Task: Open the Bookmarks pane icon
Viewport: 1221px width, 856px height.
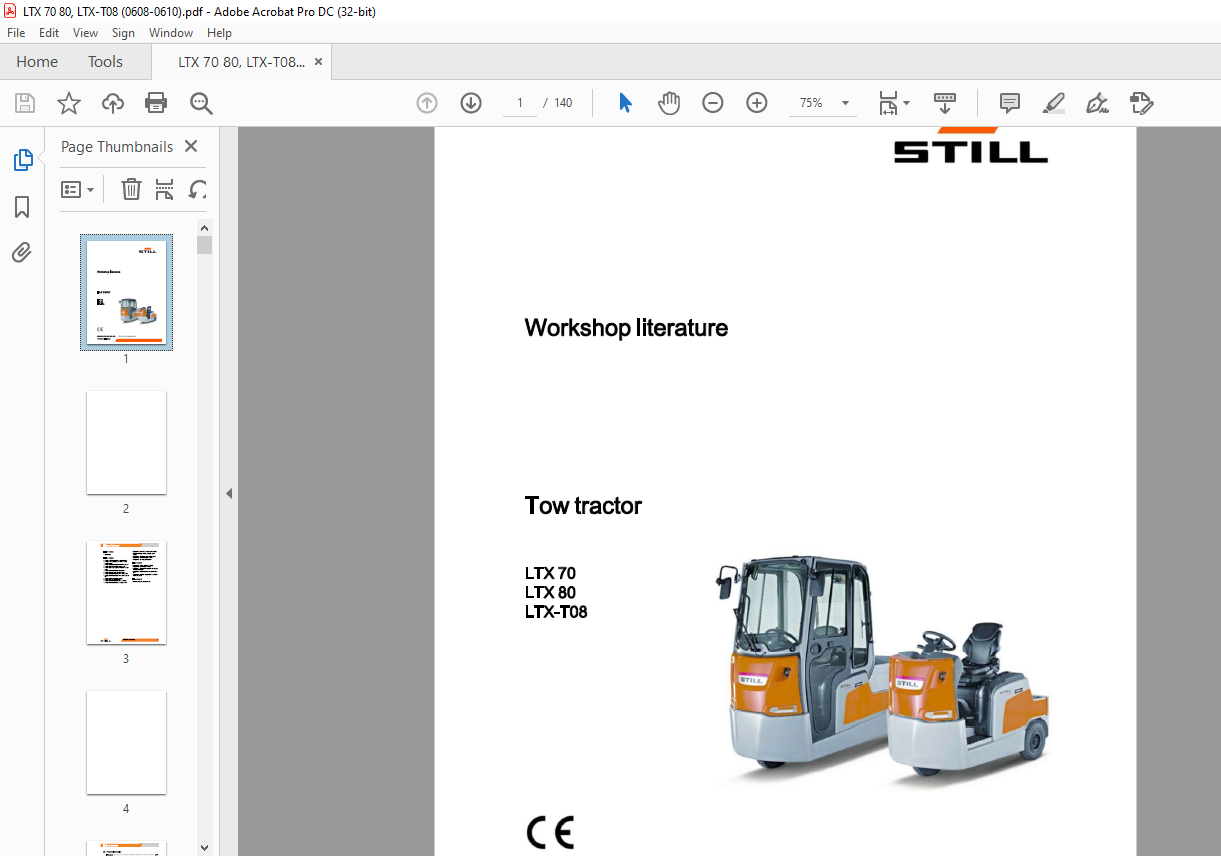Action: [22, 207]
